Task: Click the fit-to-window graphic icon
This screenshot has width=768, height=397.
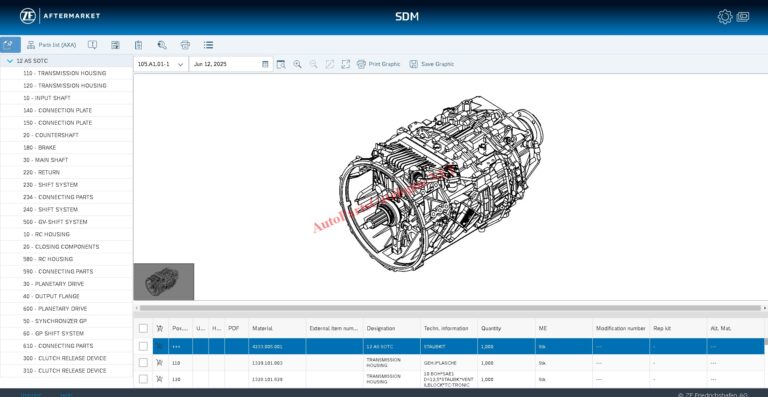Action: tap(330, 64)
